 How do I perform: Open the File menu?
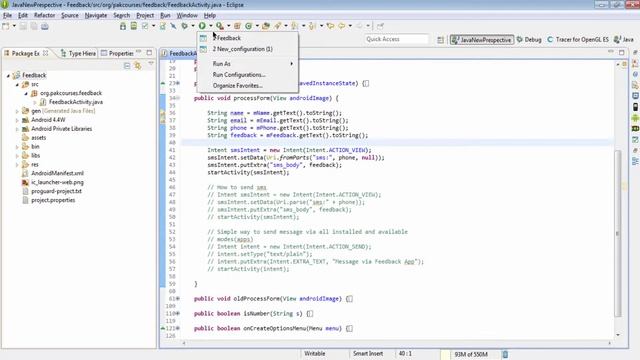click(x=7, y=16)
